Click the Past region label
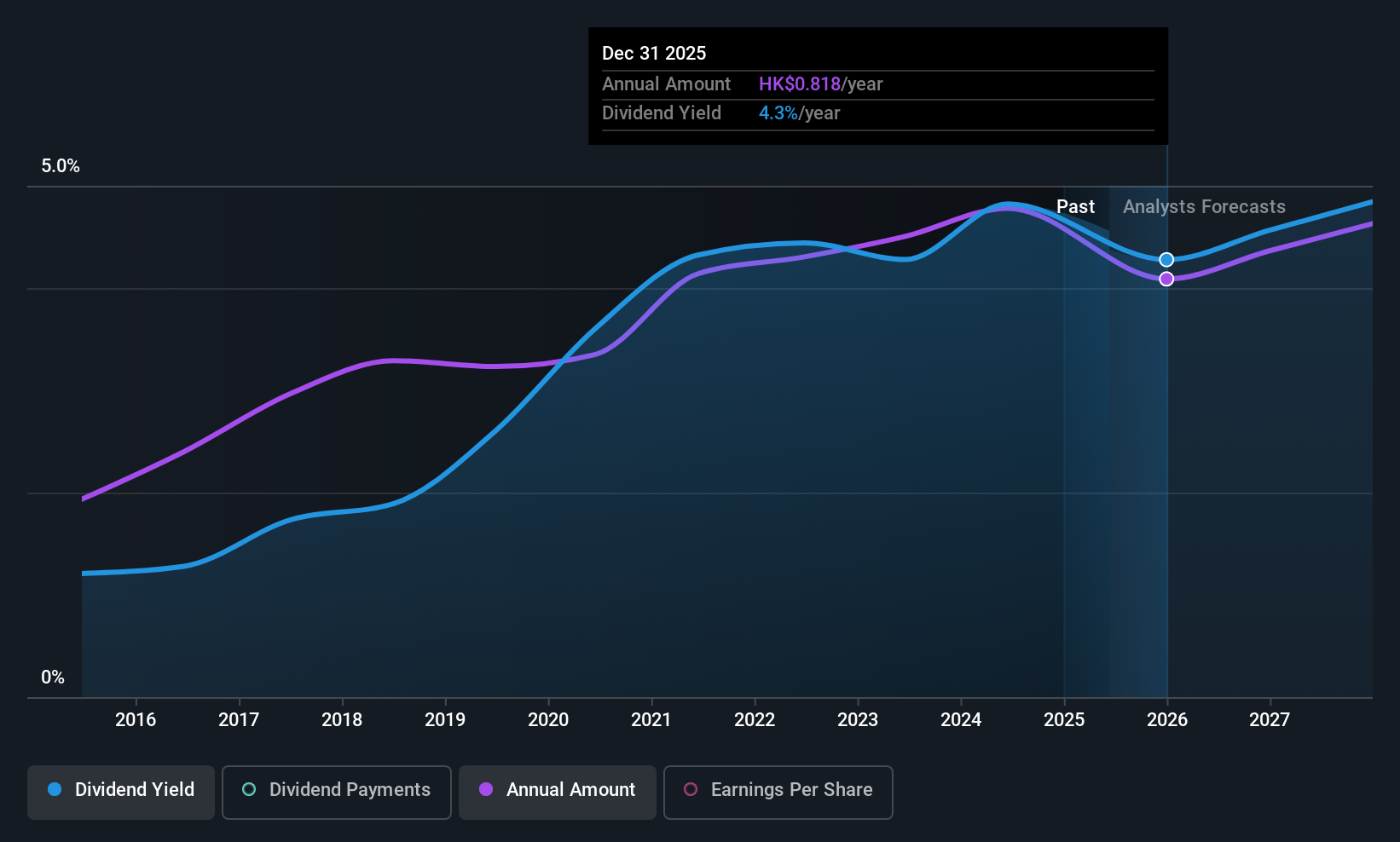 coord(1075,207)
